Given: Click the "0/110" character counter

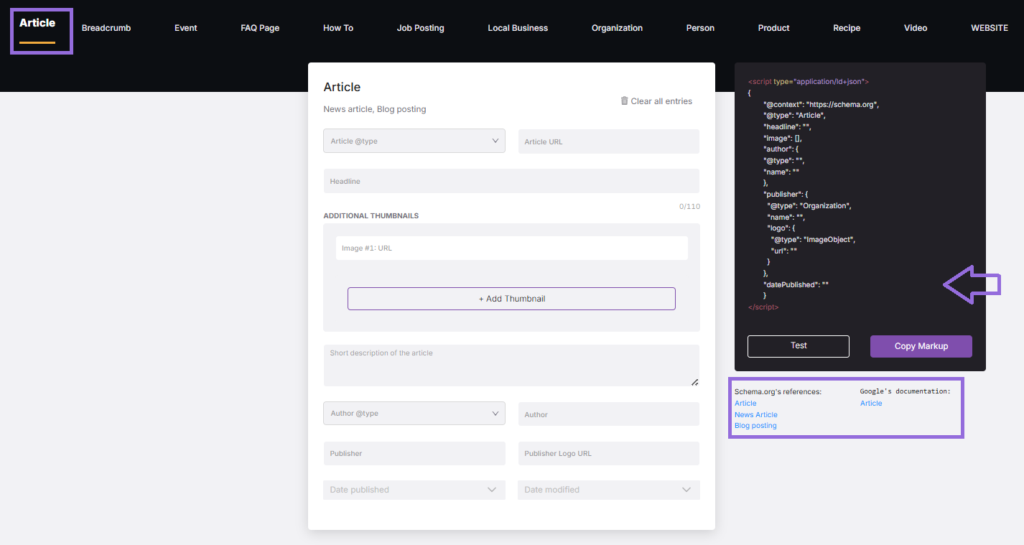Looking at the screenshot, I should click(x=689, y=206).
